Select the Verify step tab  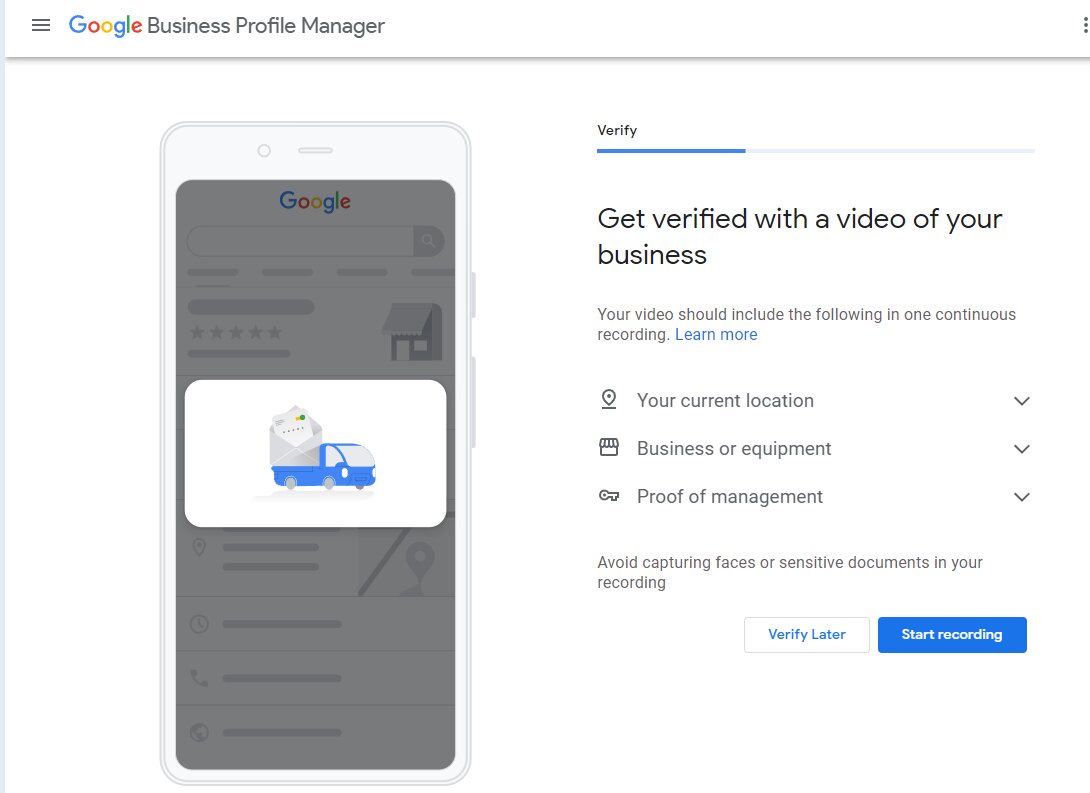point(617,130)
